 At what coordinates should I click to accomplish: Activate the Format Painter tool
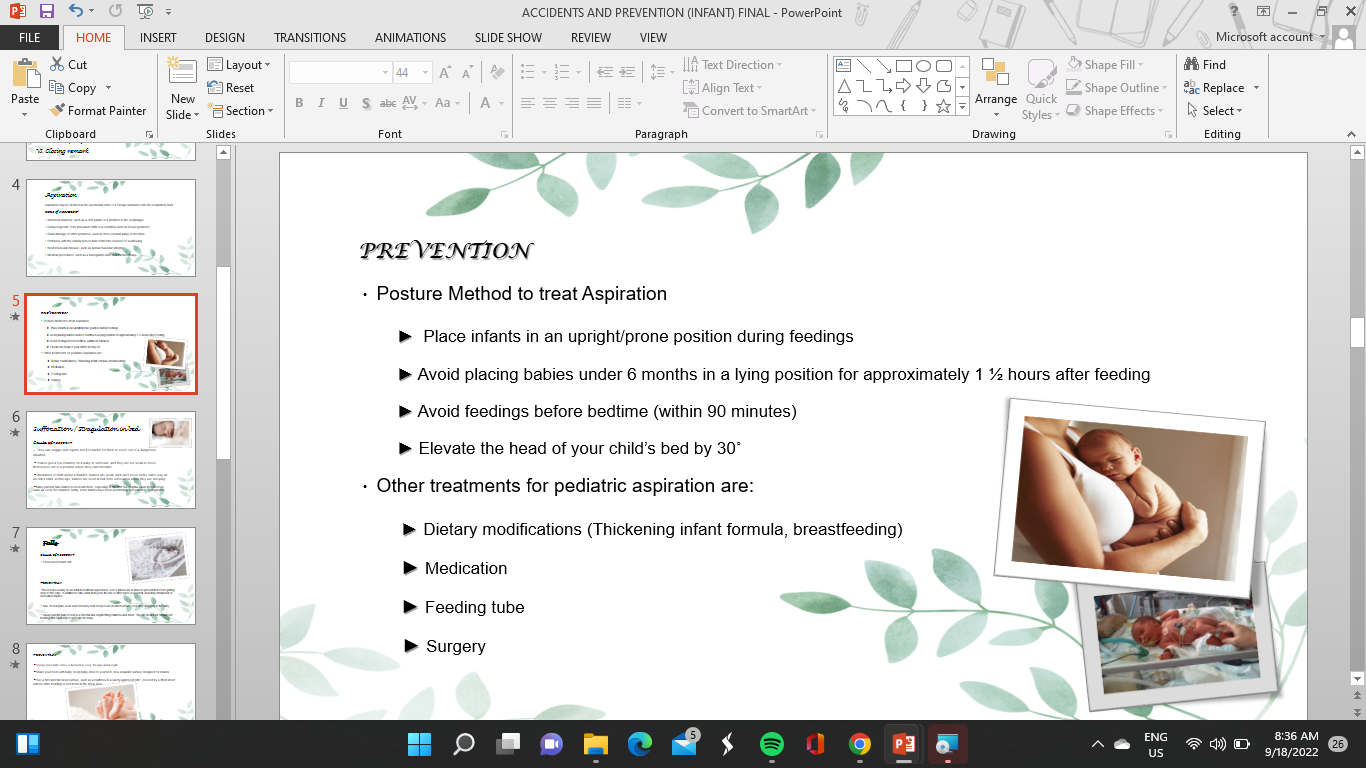97,111
